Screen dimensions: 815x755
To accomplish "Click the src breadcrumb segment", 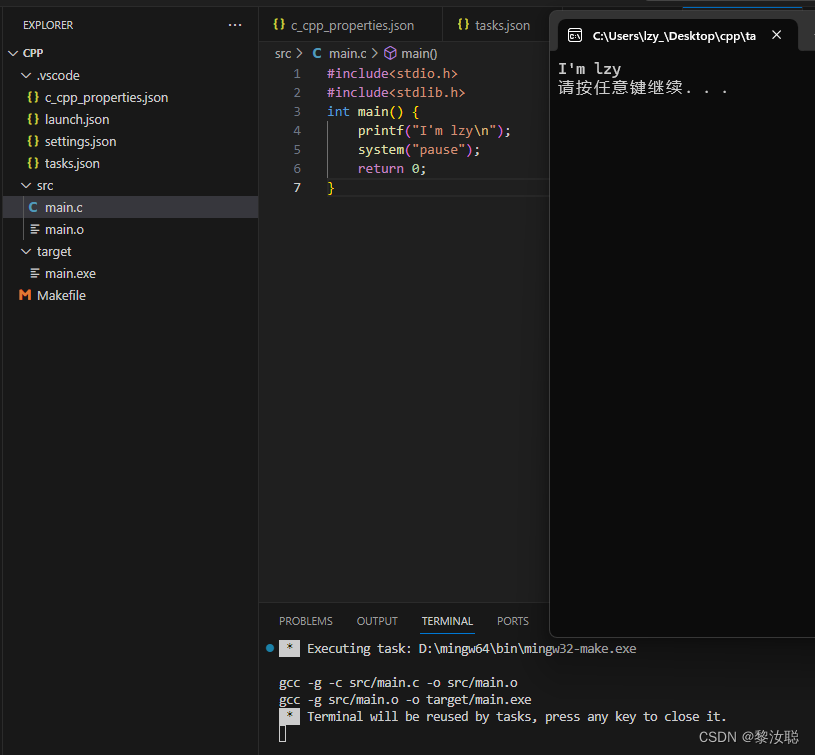I will (283, 54).
